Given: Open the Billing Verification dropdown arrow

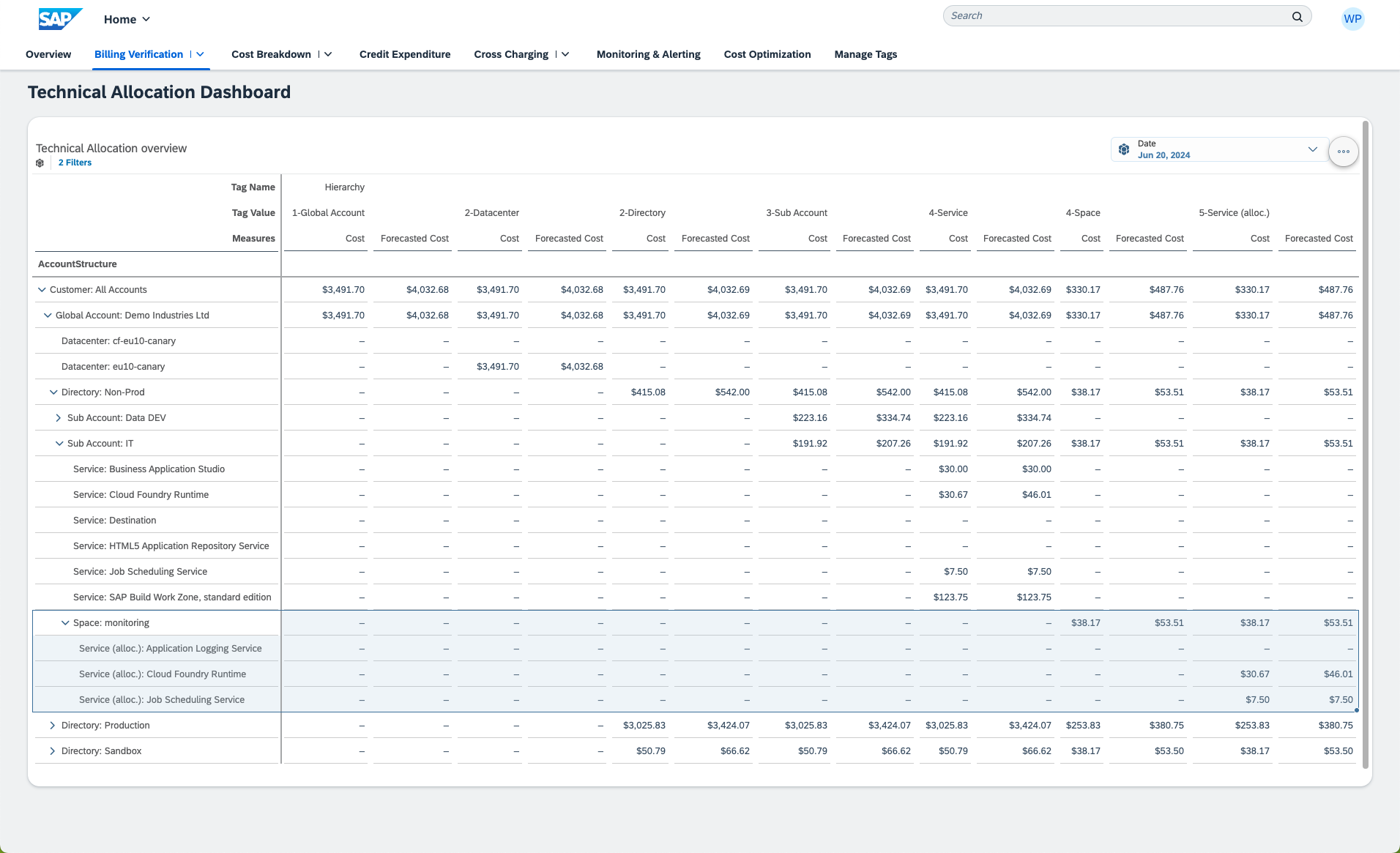Looking at the screenshot, I should pos(200,54).
